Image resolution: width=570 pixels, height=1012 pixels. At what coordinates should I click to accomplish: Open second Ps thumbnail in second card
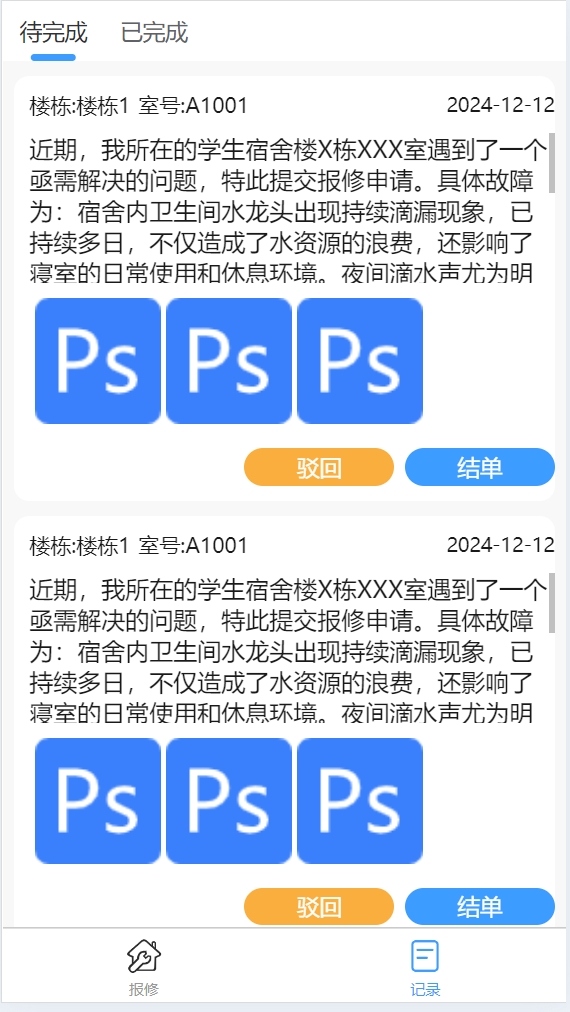[x=229, y=801]
